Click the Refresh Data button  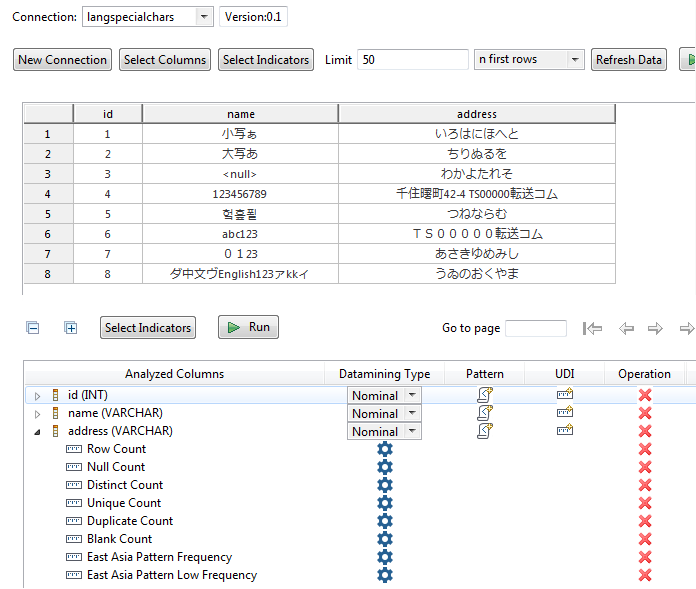click(629, 60)
